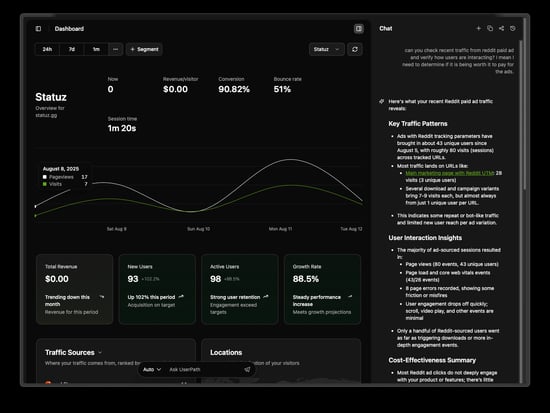Click the August 8, 2025 tooltip date
Screen dimensions: 550x413
click(x=61, y=169)
